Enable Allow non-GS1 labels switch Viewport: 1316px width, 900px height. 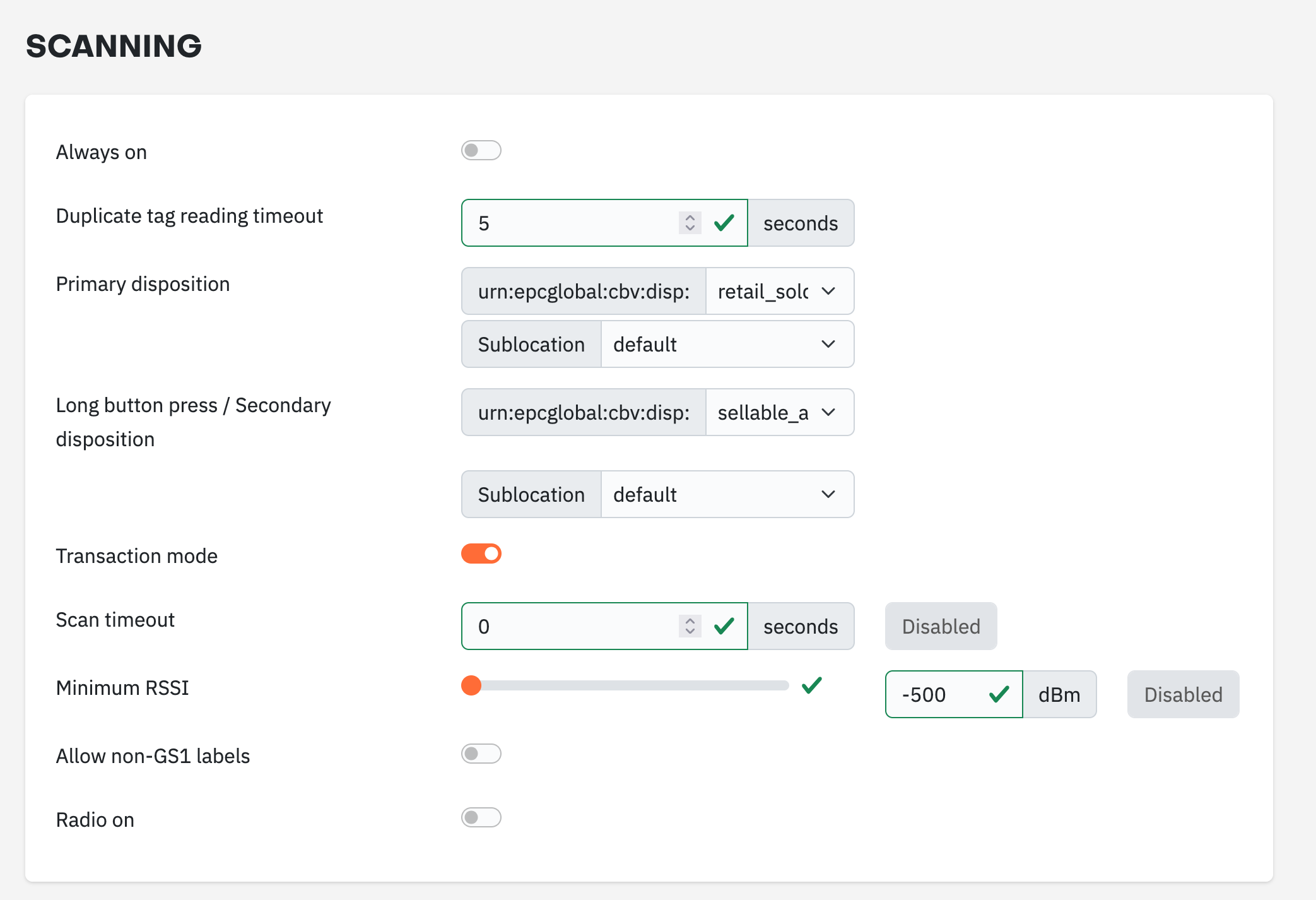tap(481, 754)
